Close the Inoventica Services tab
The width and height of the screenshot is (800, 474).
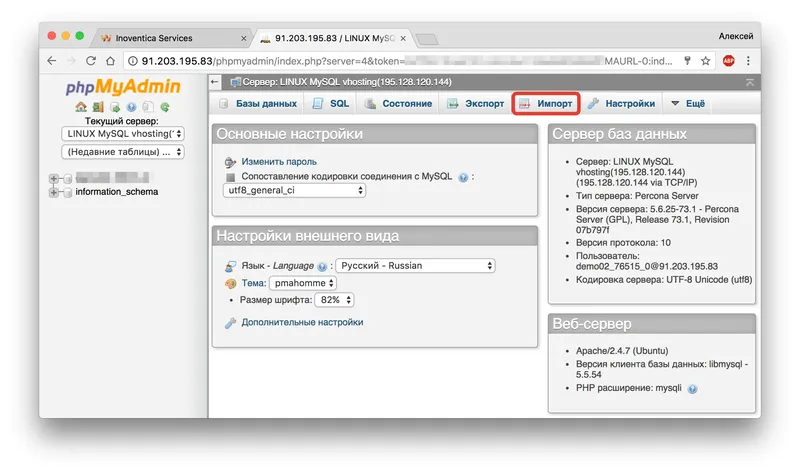point(243,38)
